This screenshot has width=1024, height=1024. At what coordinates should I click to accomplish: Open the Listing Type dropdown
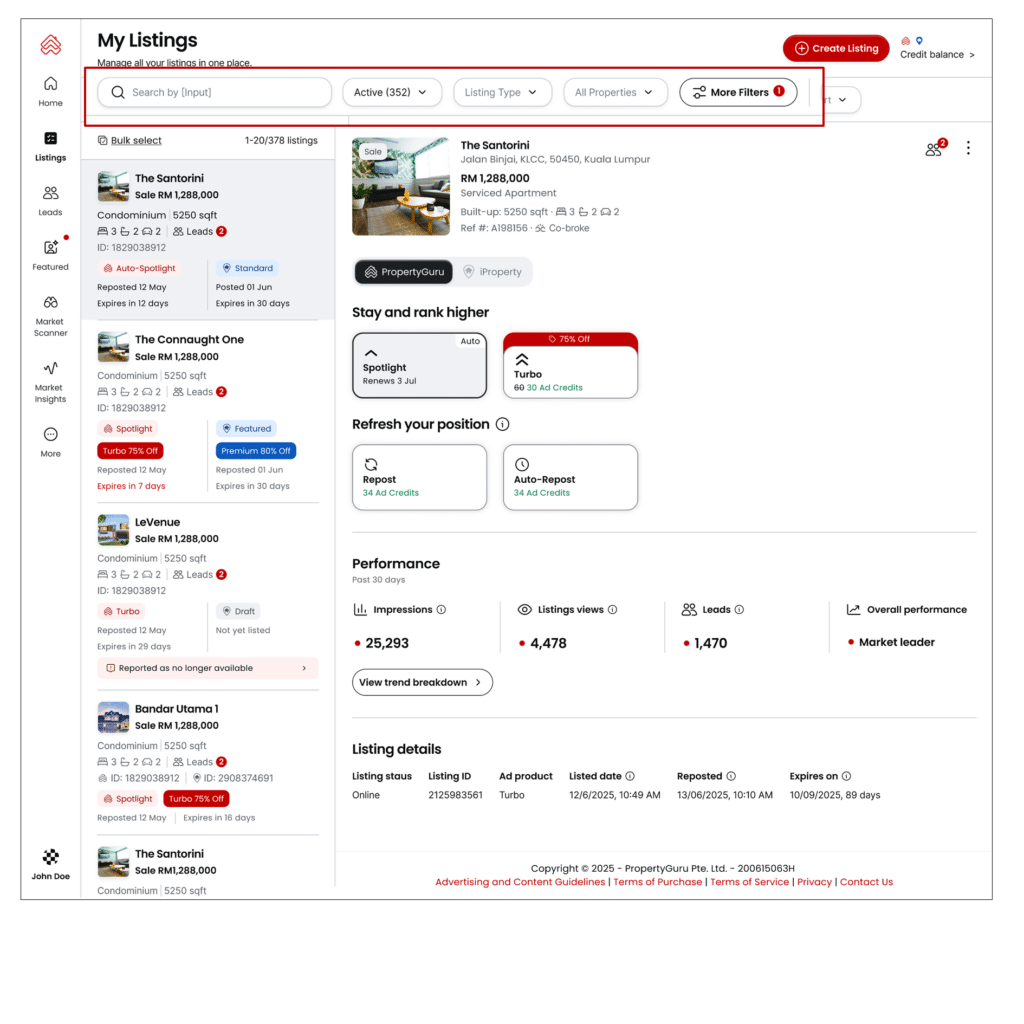[x=502, y=92]
